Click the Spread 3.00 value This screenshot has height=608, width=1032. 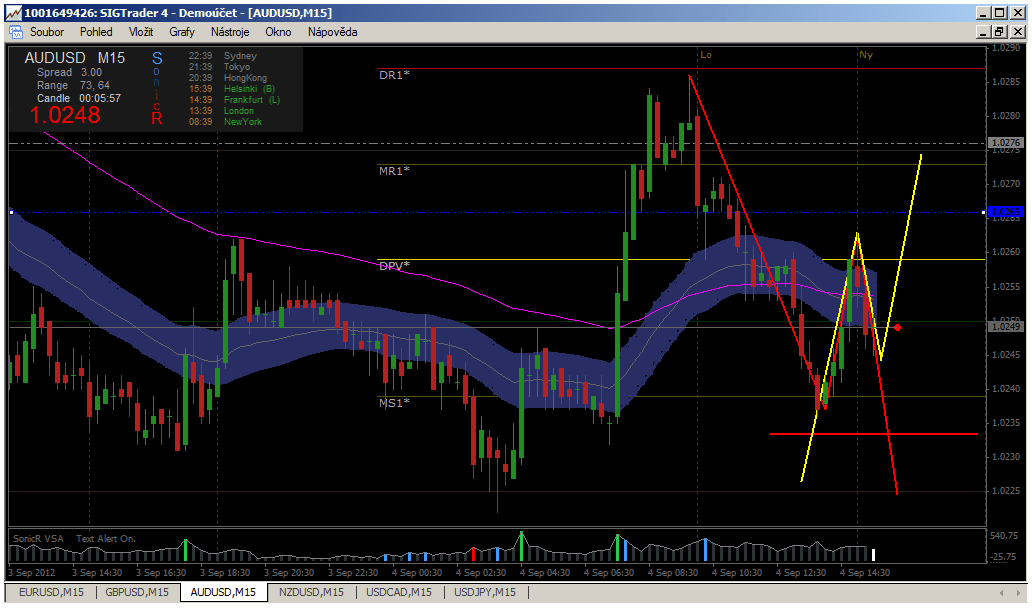coord(69,72)
